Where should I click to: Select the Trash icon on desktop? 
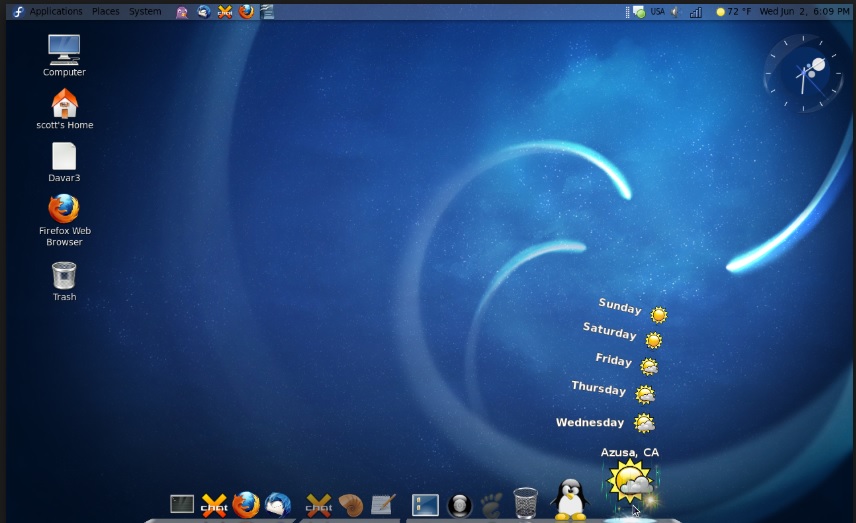point(64,275)
